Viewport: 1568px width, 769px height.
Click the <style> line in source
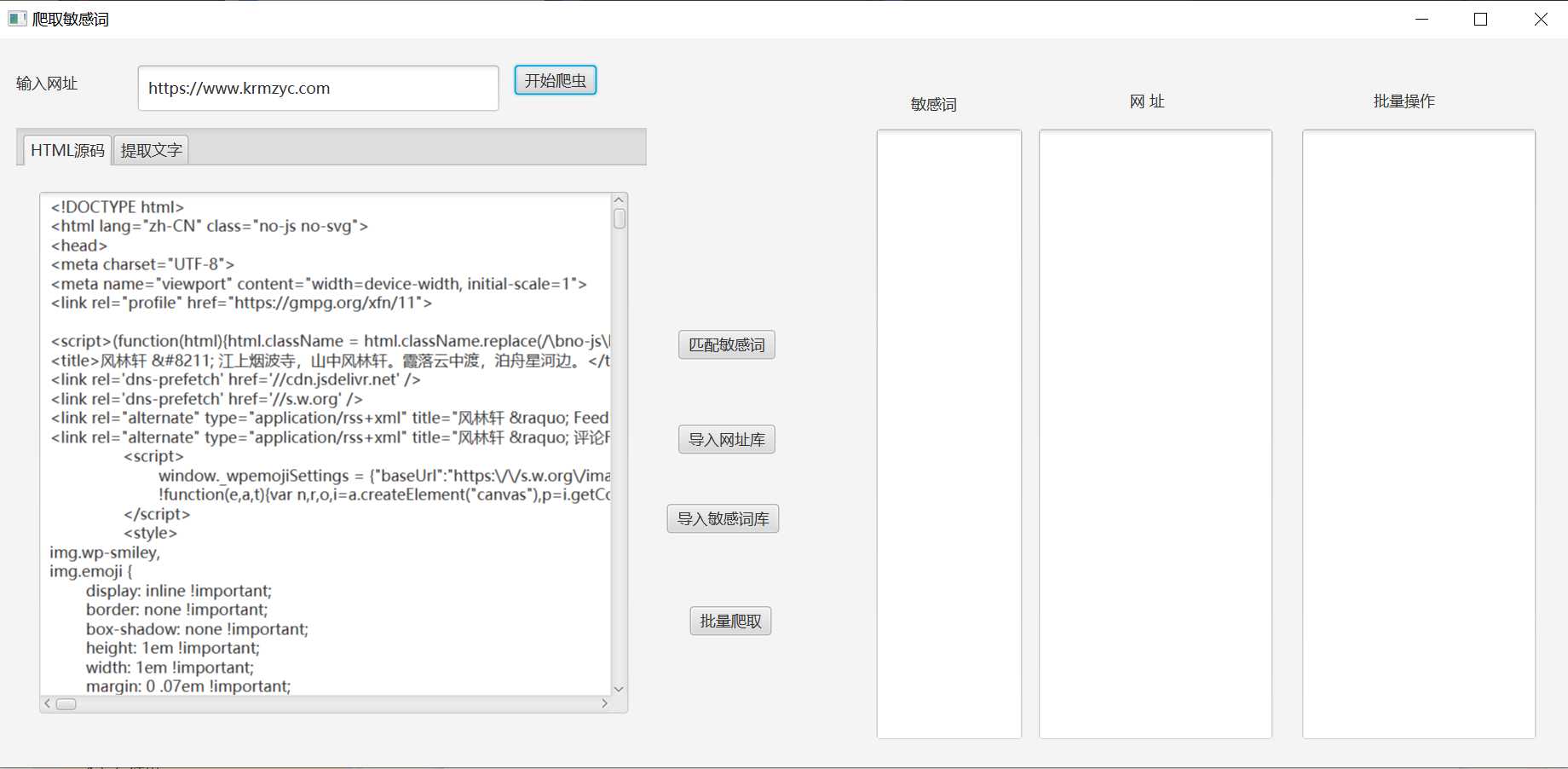[150, 533]
